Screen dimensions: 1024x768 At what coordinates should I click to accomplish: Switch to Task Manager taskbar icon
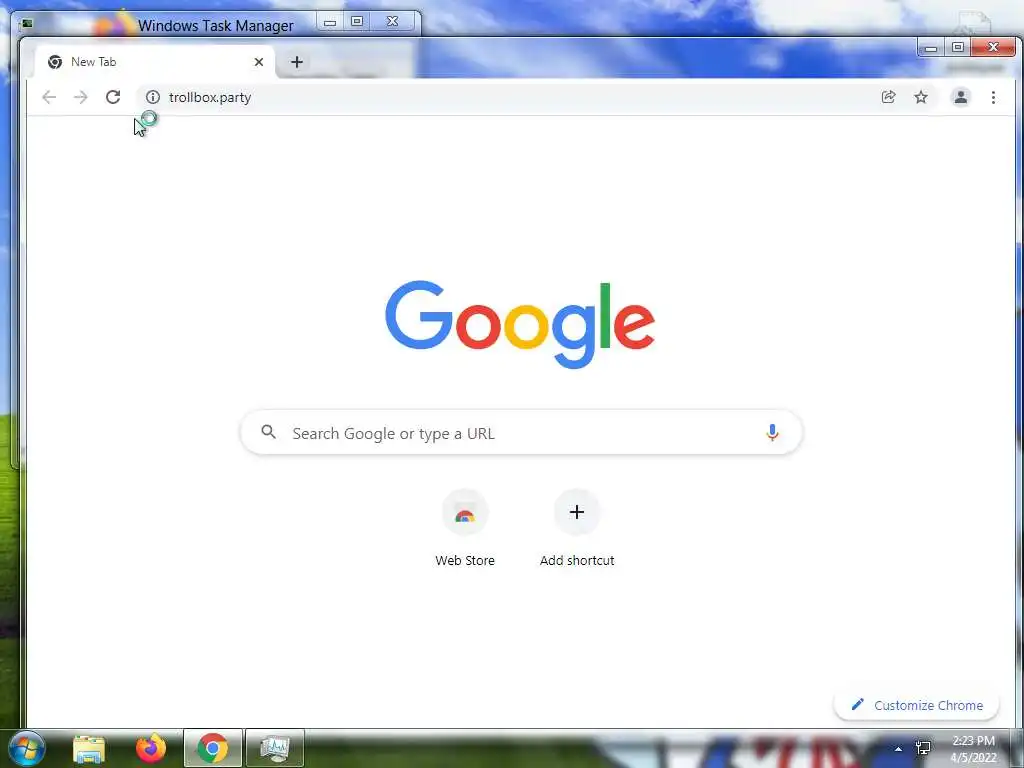coord(275,748)
